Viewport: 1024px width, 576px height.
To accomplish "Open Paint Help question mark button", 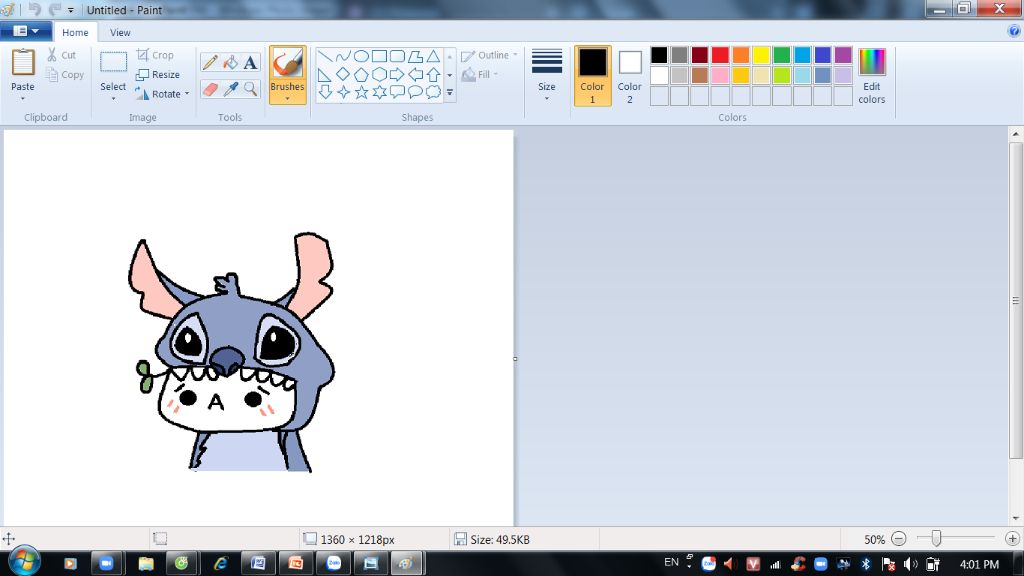I will 1014,31.
